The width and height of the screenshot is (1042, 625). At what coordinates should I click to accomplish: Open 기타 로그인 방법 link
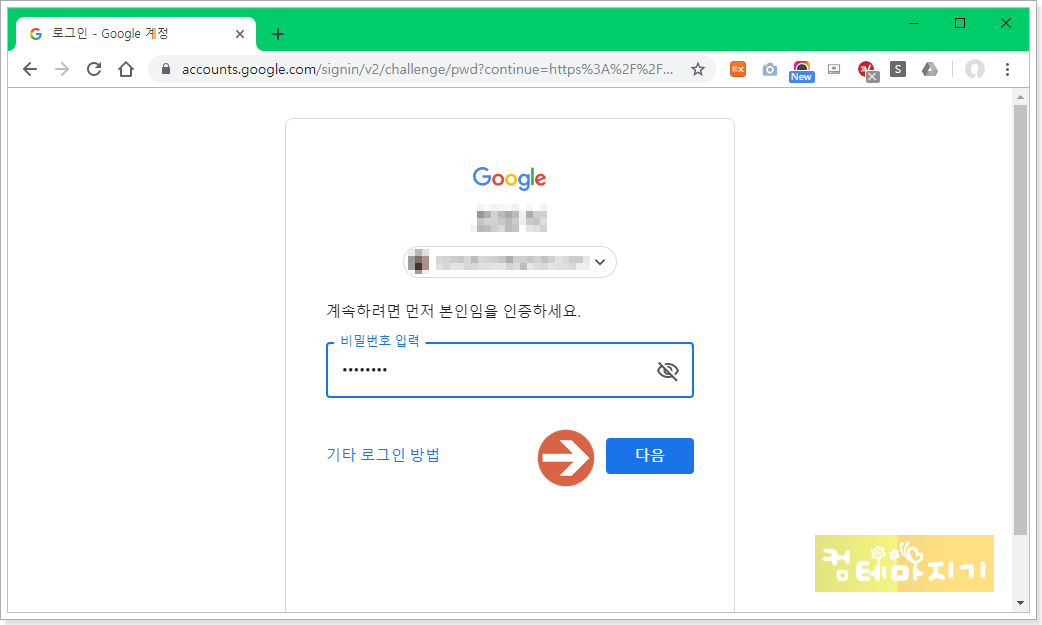[x=383, y=455]
